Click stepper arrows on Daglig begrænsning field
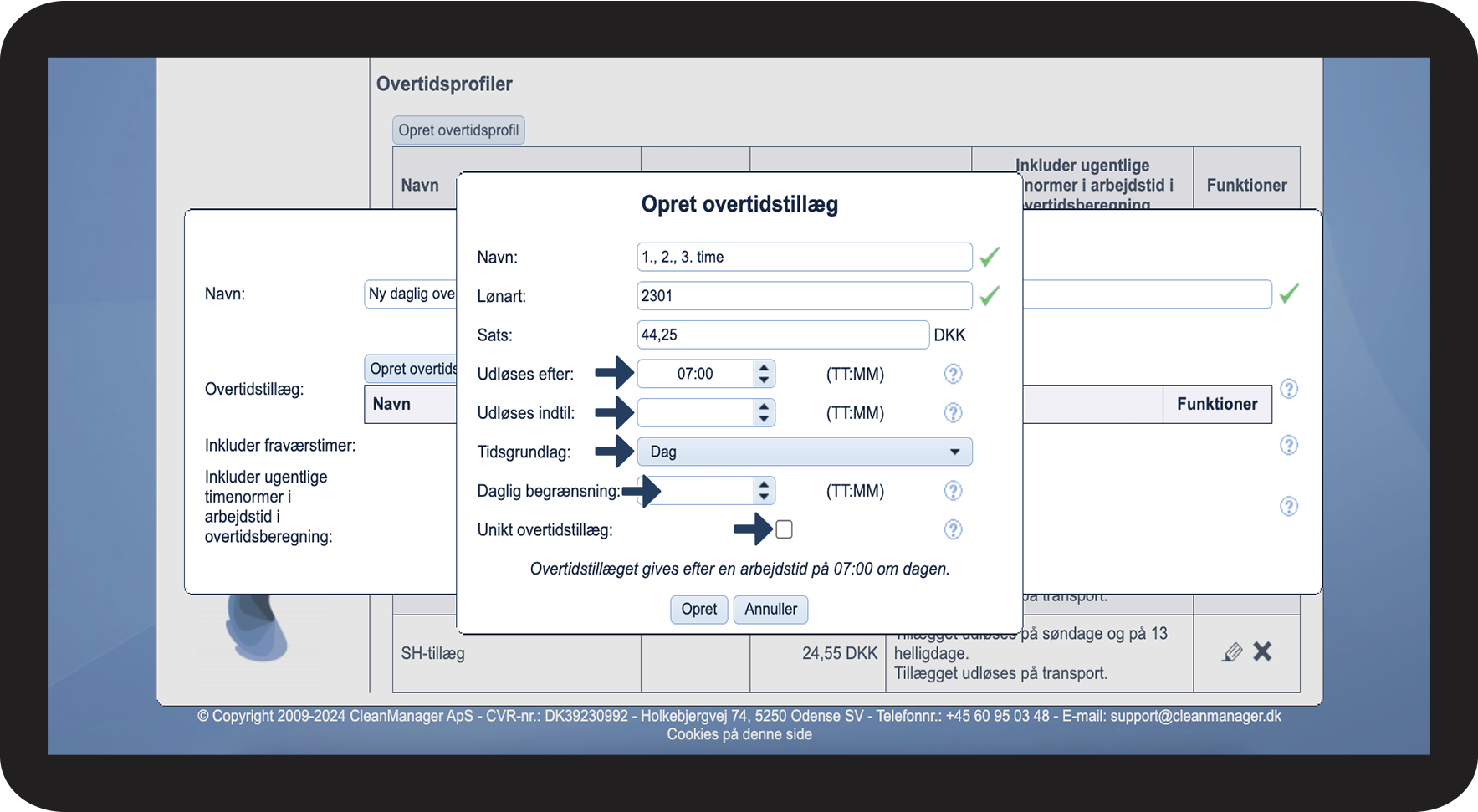This screenshot has width=1478, height=812. (764, 491)
